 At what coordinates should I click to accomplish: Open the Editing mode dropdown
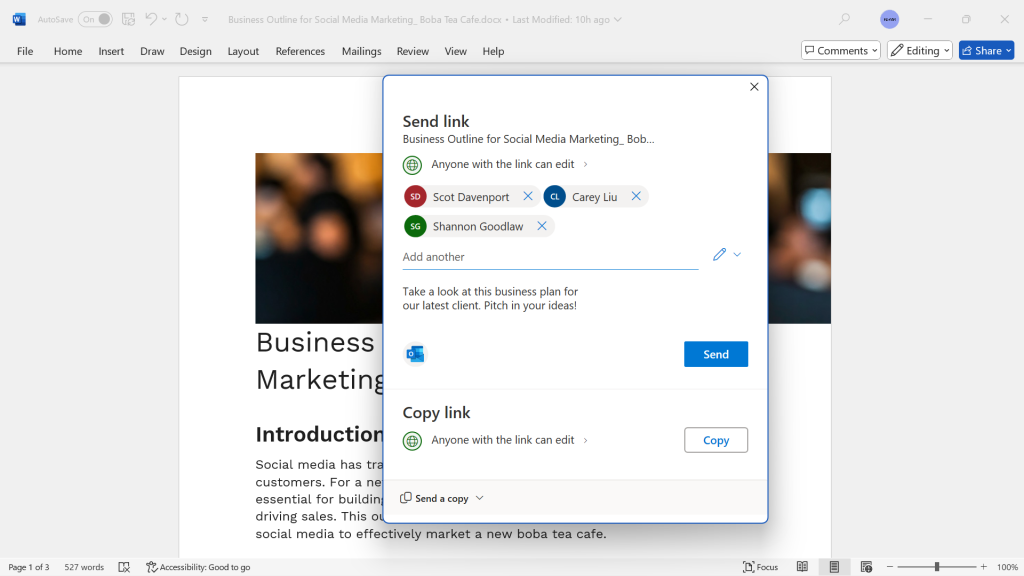[920, 50]
